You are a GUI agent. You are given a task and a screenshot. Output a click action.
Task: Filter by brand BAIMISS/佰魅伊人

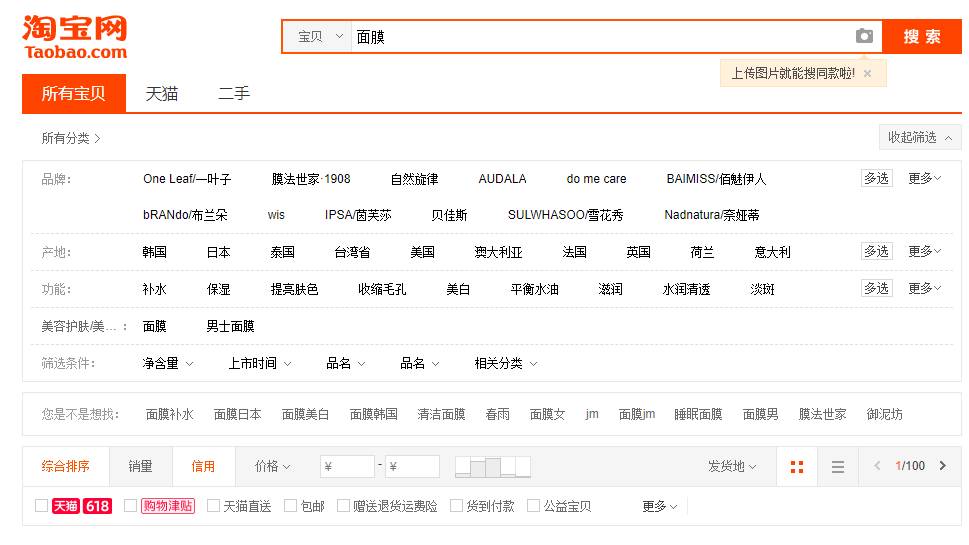[716, 179]
